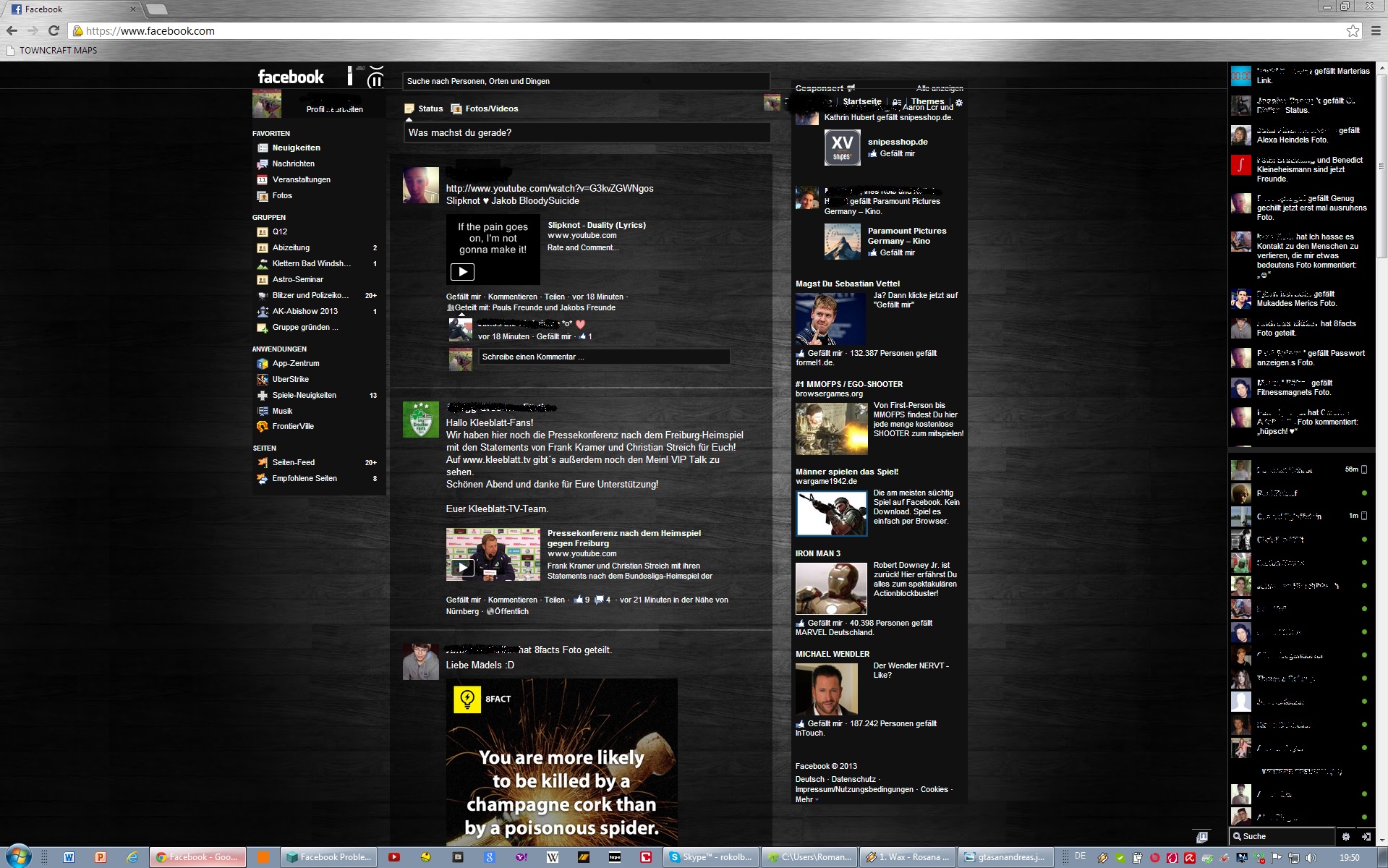Click the Facebook logo in header

(x=291, y=77)
